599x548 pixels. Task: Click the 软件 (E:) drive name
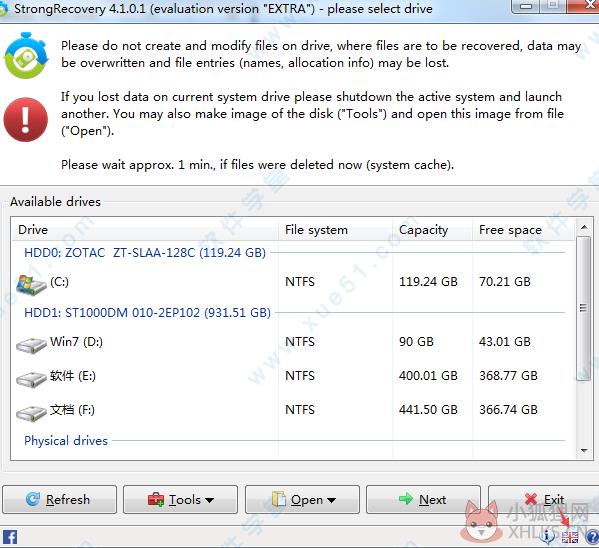pyautogui.click(x=73, y=376)
